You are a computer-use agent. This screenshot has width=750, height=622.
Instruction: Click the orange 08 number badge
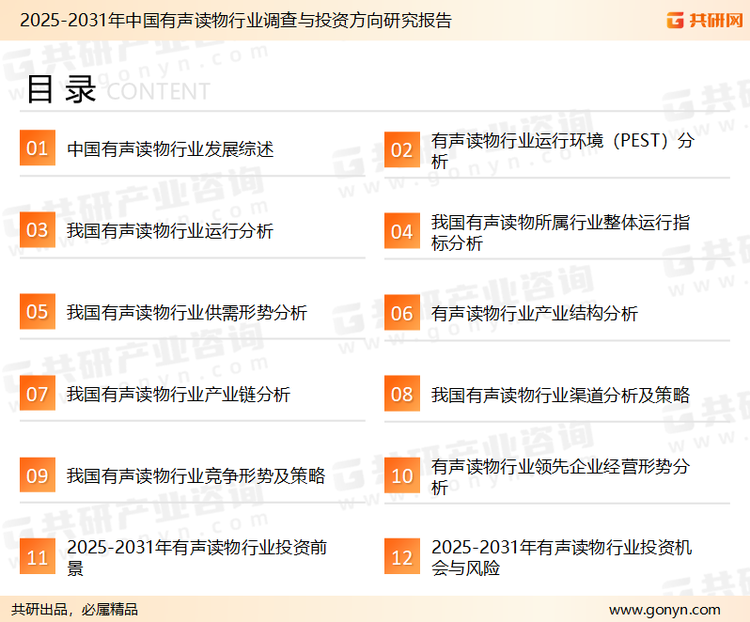402,394
